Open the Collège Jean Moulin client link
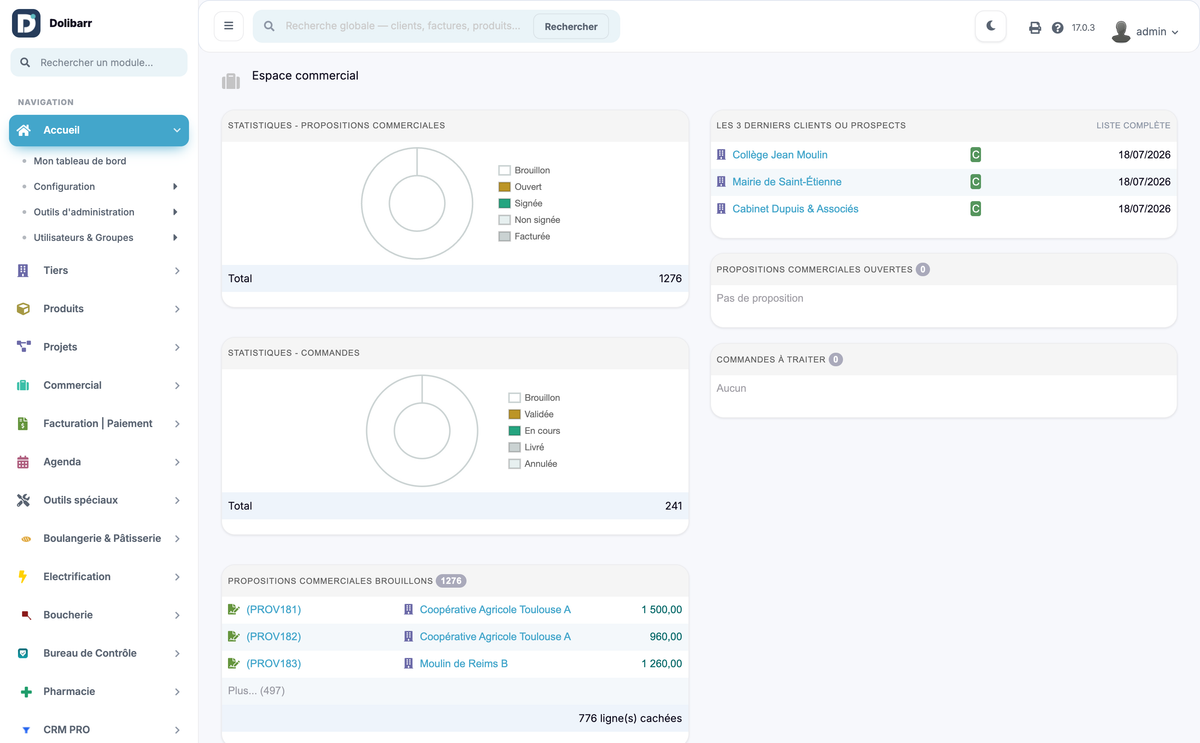The height and width of the screenshot is (743, 1200). tap(780, 155)
